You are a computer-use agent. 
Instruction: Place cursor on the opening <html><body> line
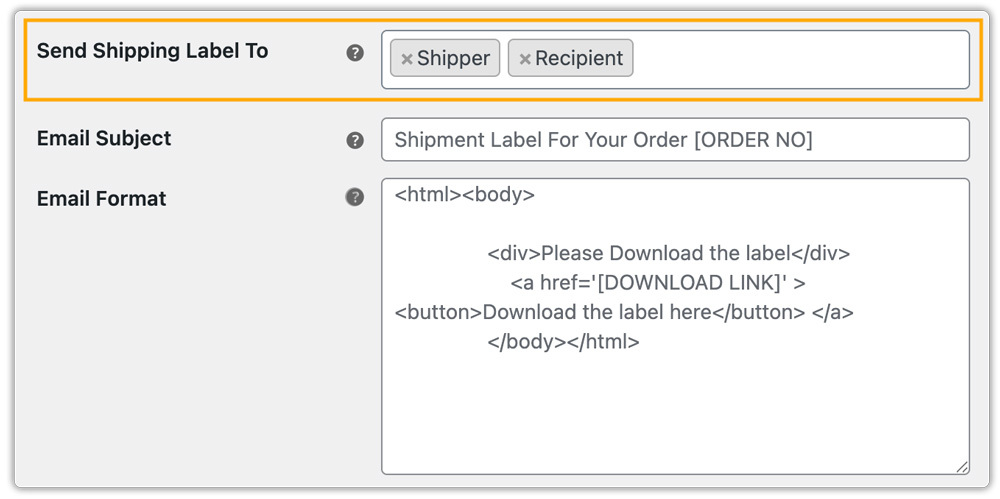click(465, 195)
